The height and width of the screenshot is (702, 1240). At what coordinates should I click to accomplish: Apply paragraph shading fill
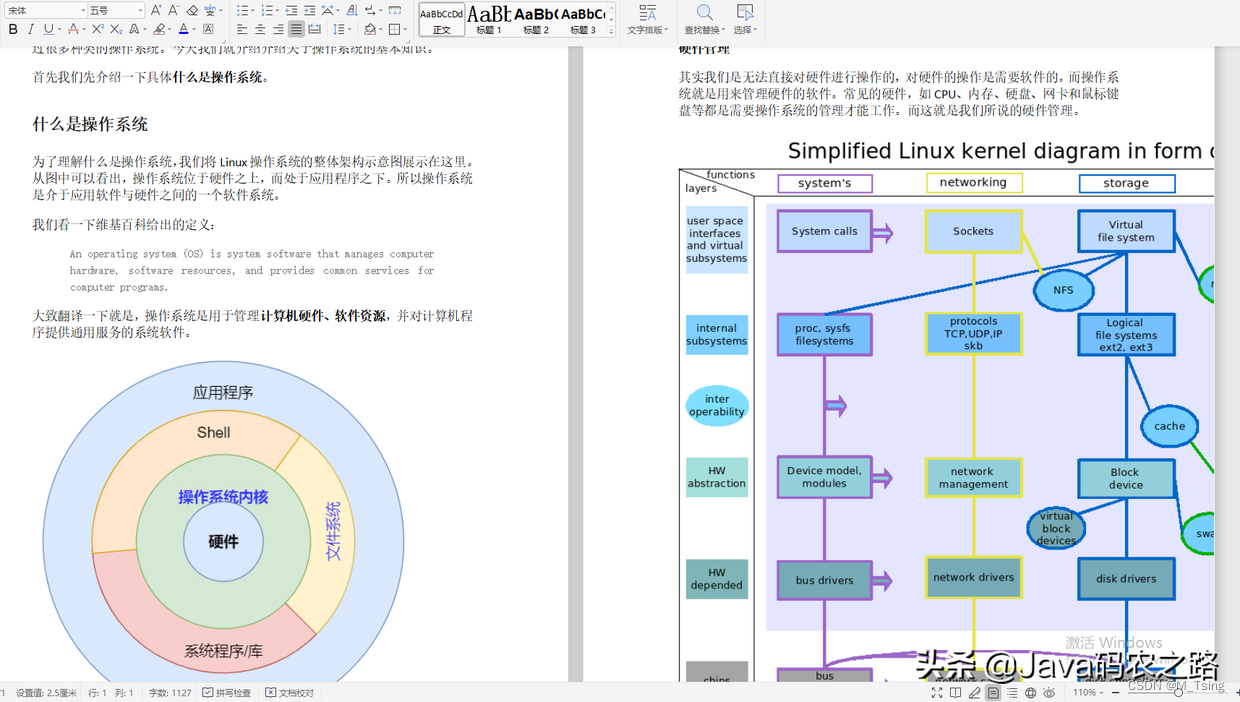(370, 29)
